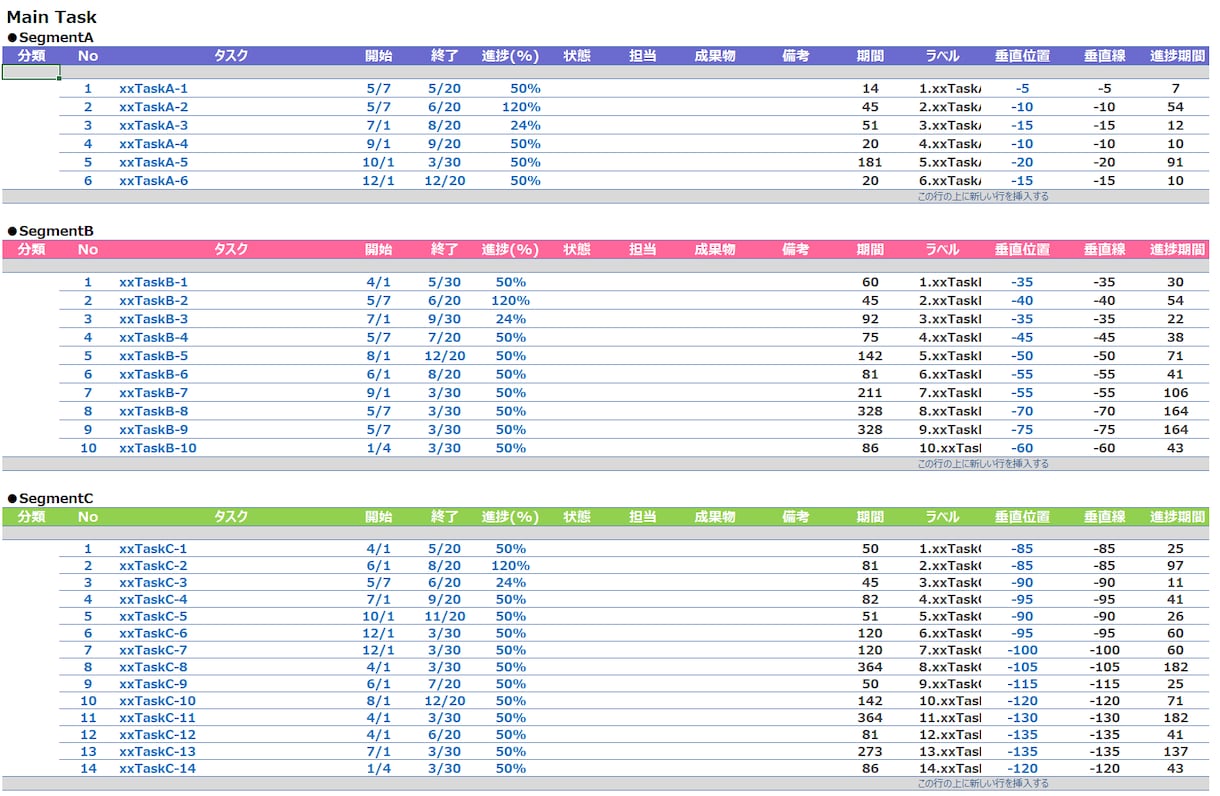This screenshot has height=796, width=1220.
Task: Click 進捗期間 value 91 in xxTaskA-5 row
Action: (1175, 162)
